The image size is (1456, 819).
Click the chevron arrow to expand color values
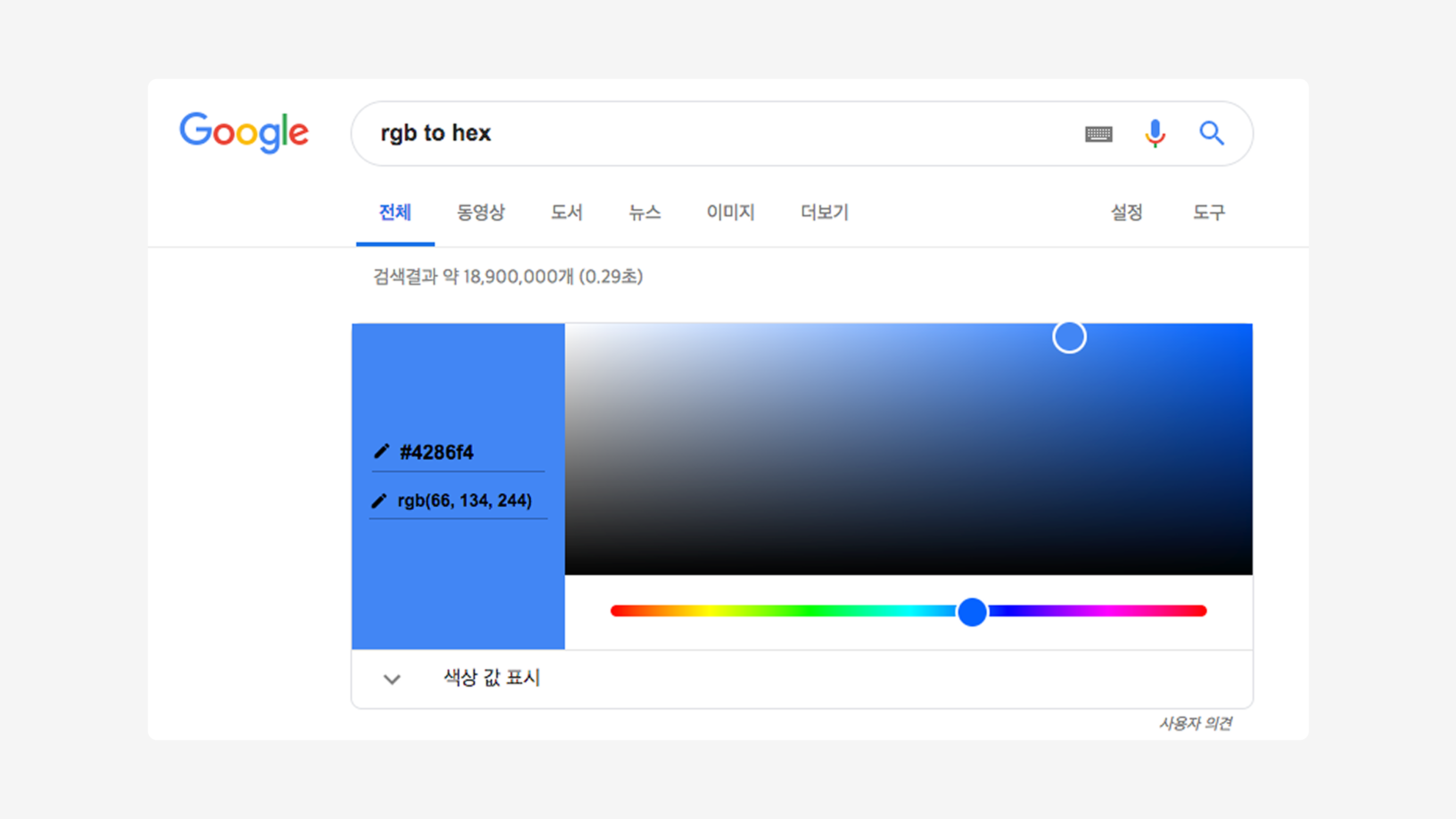(x=392, y=679)
